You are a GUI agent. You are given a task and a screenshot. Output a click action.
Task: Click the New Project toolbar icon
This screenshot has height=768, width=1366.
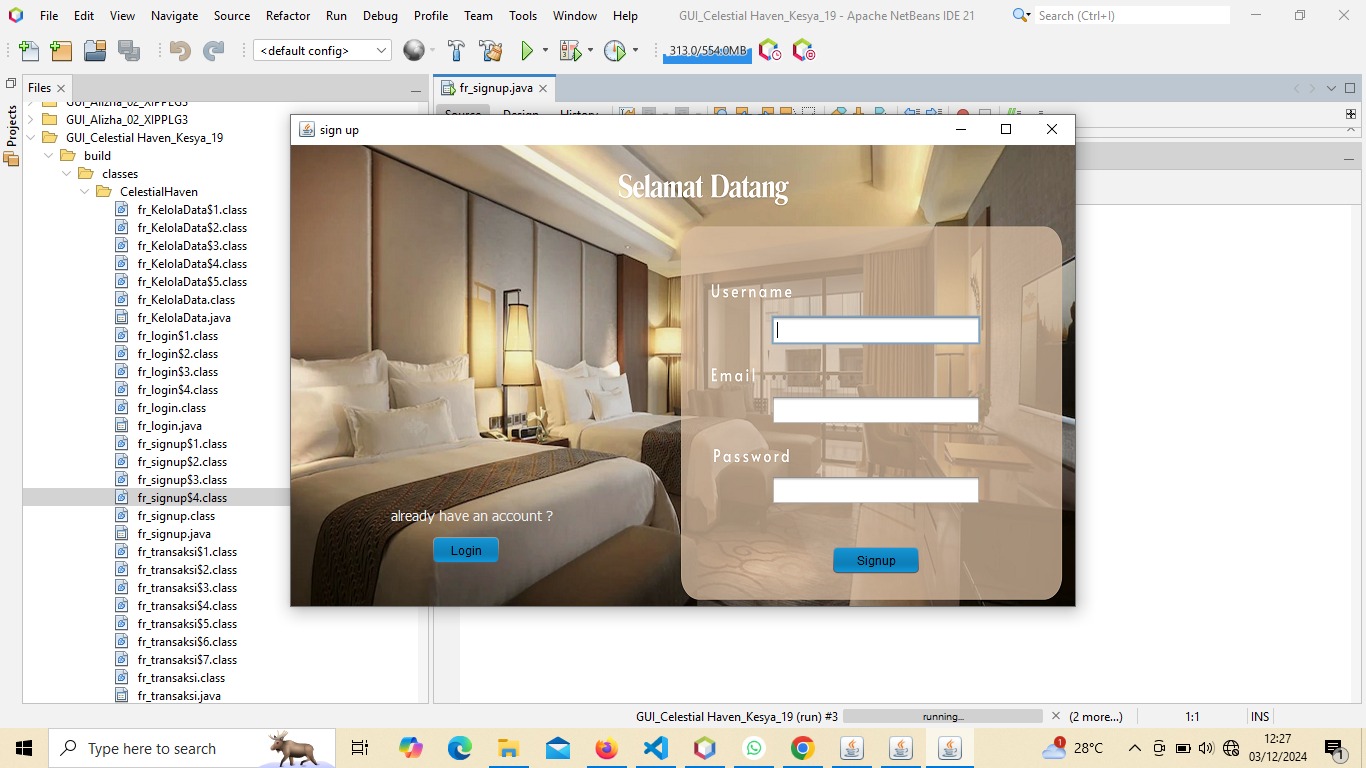pos(61,51)
